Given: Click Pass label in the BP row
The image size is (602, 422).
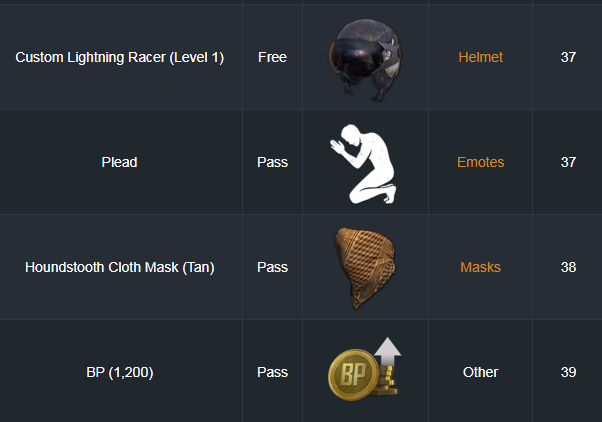Looking at the screenshot, I should (272, 372).
